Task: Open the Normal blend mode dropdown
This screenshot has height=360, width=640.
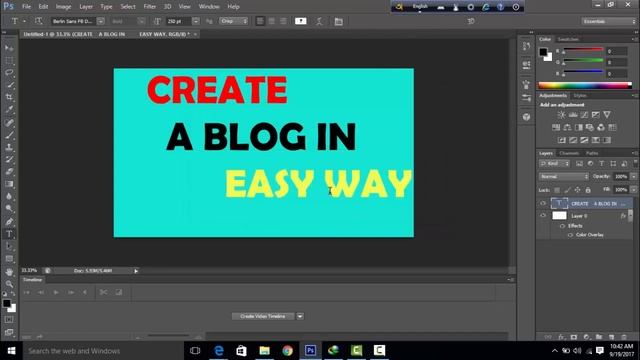Action: [564, 177]
